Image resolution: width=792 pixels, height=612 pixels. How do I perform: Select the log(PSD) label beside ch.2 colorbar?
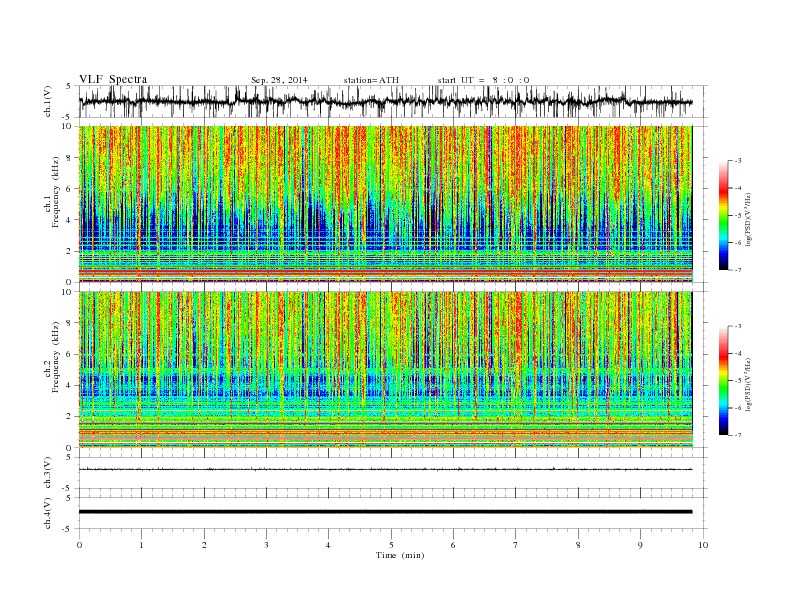(x=749, y=384)
